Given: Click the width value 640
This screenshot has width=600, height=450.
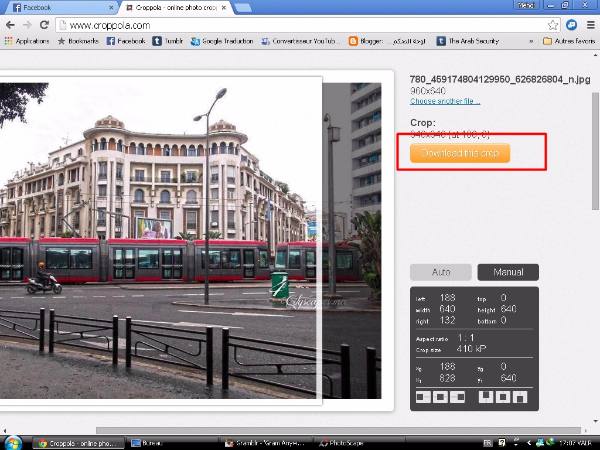Looking at the screenshot, I should [447, 309].
